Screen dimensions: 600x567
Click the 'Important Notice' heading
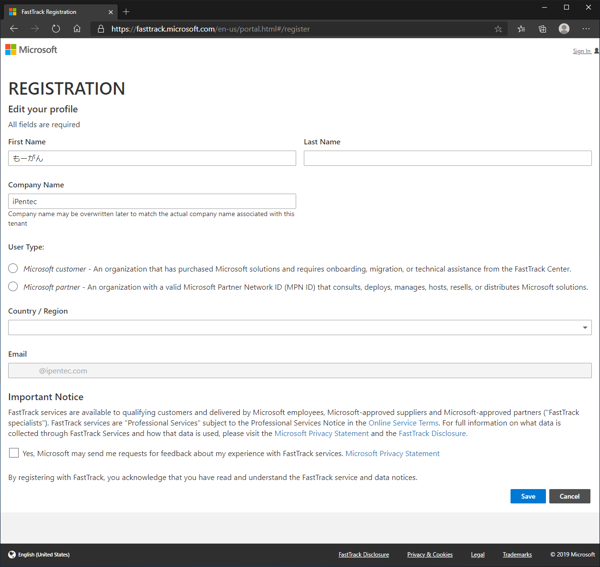[46, 397]
